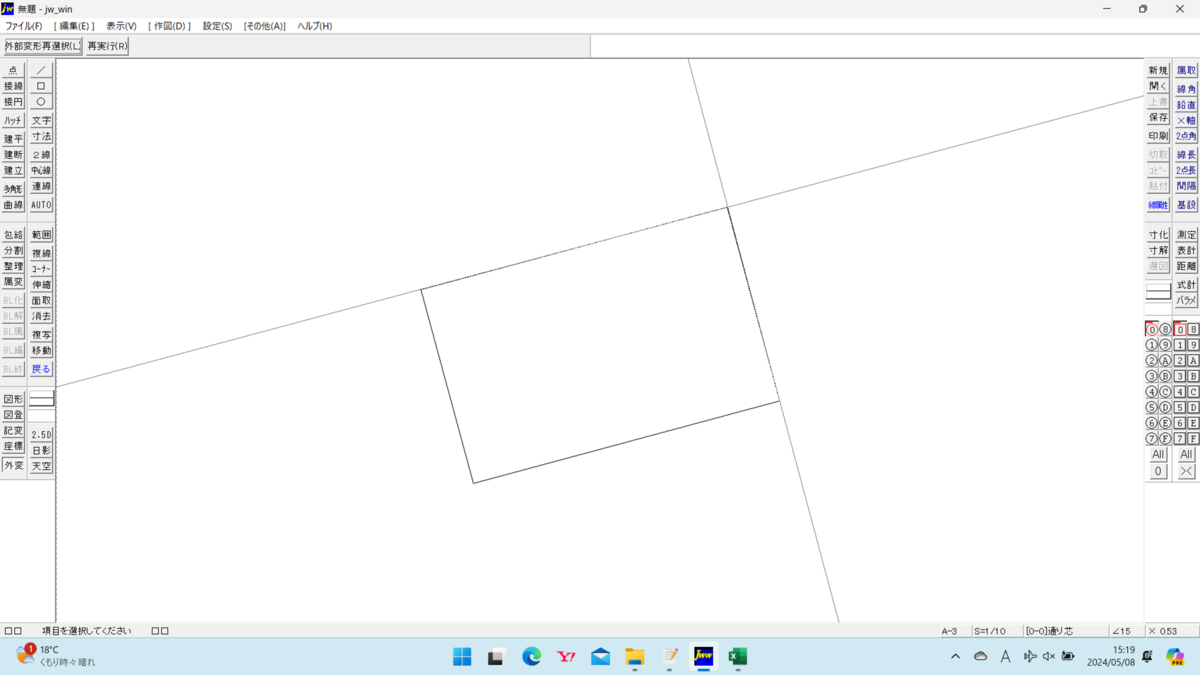Screen dimensions: 1200x675
Task: Activate the 測定 (measure) command
Action: [1185, 234]
